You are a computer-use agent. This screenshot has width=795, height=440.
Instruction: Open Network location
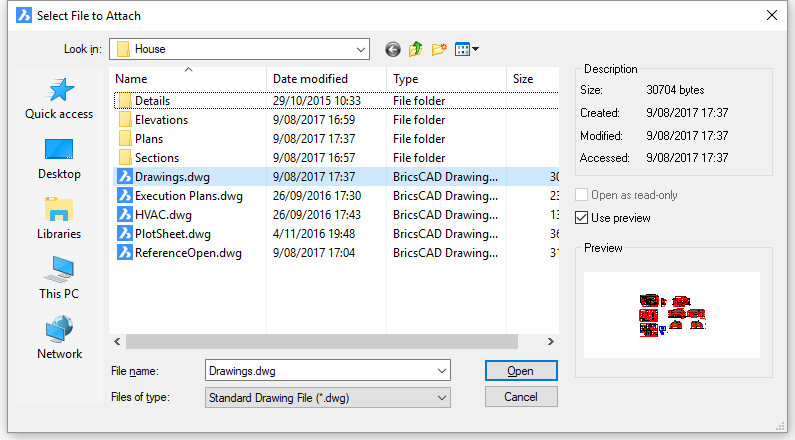[59, 338]
